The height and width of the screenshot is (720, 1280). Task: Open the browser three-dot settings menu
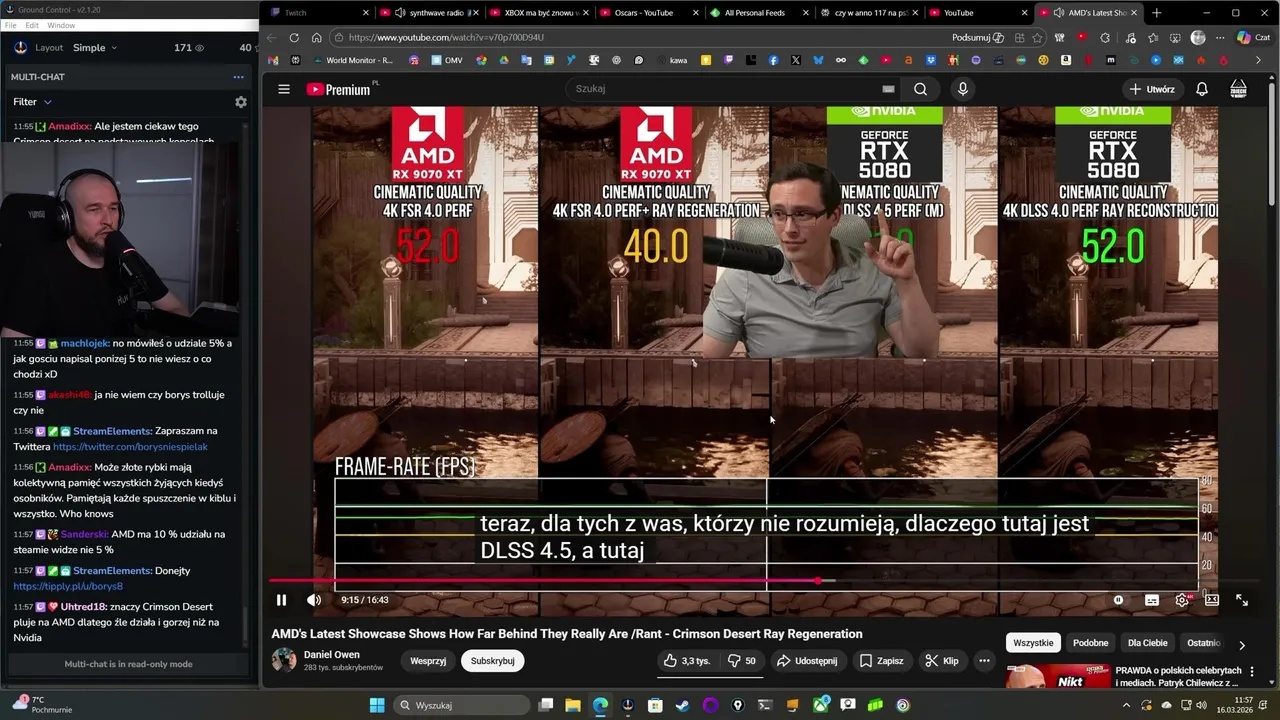(1220, 38)
